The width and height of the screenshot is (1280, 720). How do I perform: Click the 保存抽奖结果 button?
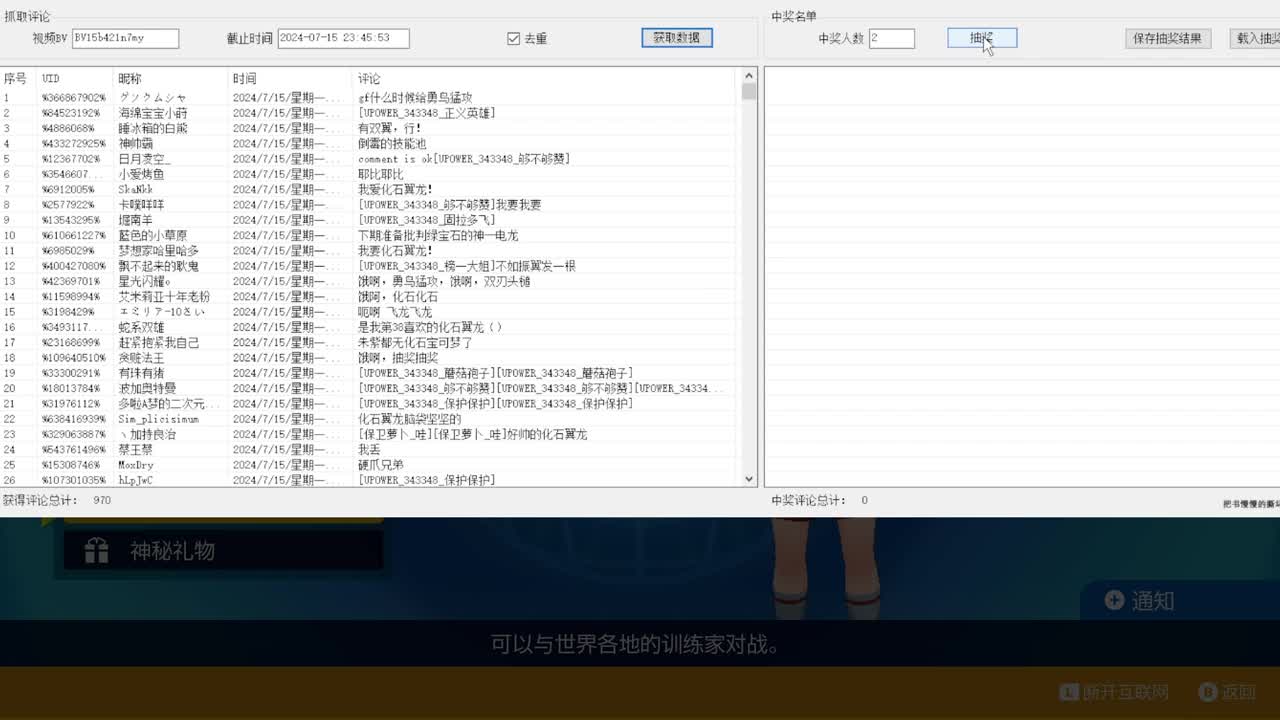coord(1168,39)
